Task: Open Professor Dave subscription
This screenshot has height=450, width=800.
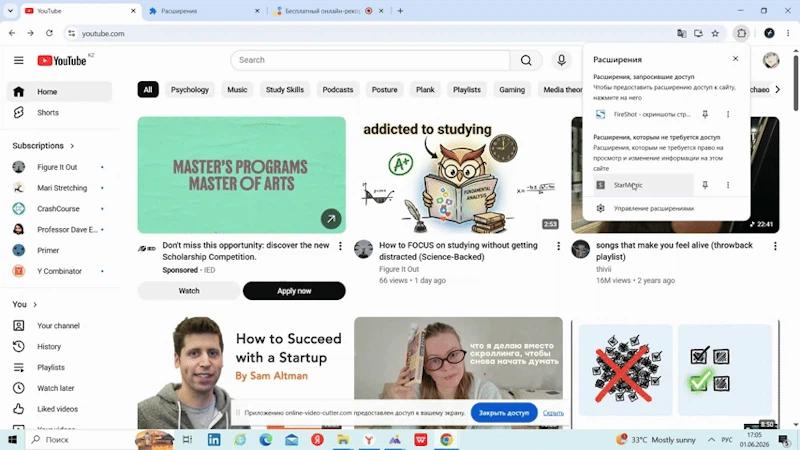Action: pyautogui.click(x=60, y=230)
